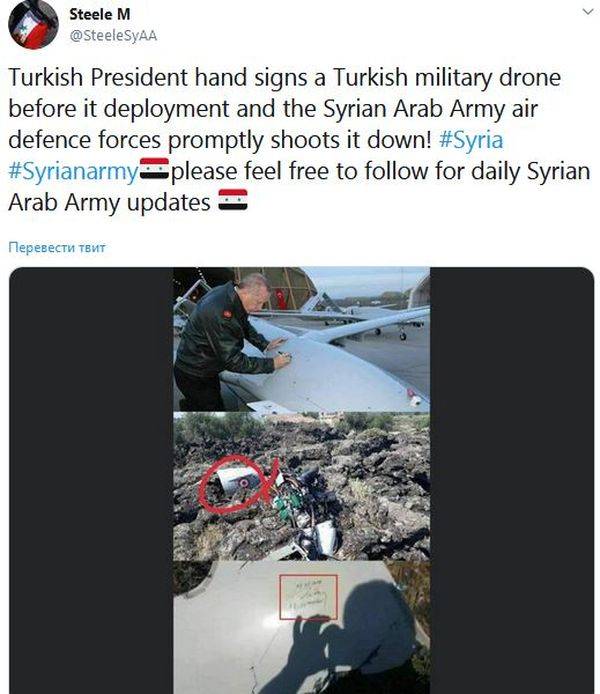Open the drone wreckage photo with red circle
The width and height of the screenshot is (600, 694).
[301, 486]
